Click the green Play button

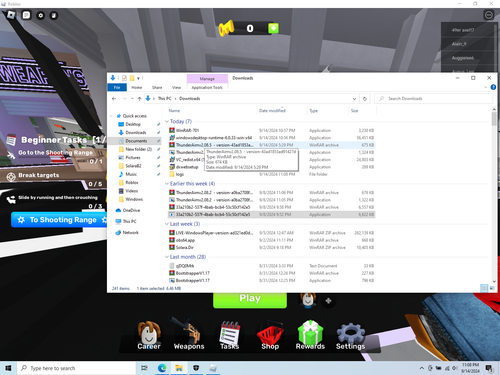pyautogui.click(x=250, y=299)
